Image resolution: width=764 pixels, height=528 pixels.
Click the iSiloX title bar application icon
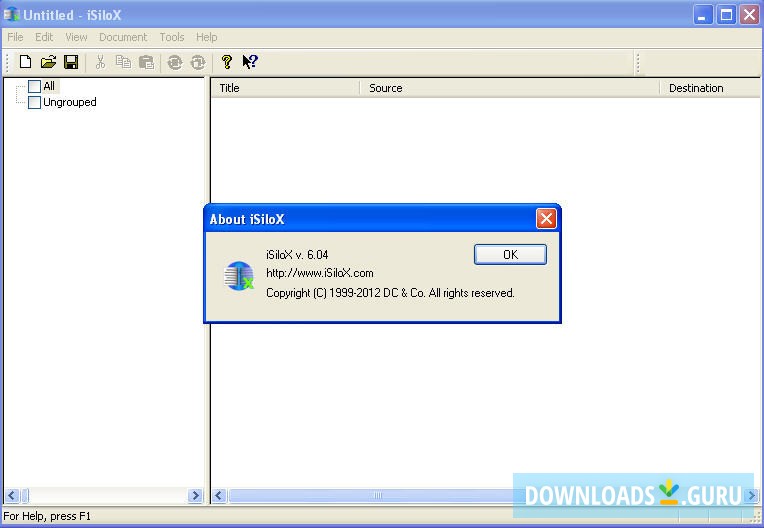(x=11, y=15)
